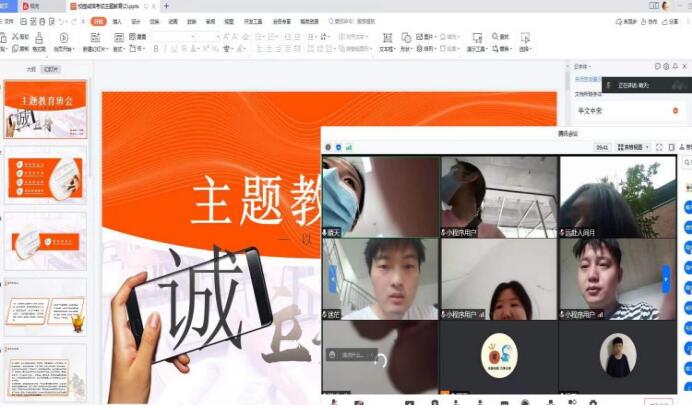This screenshot has height=410, width=692.
Task: Toggle Bold formatting
Action: point(156,49)
